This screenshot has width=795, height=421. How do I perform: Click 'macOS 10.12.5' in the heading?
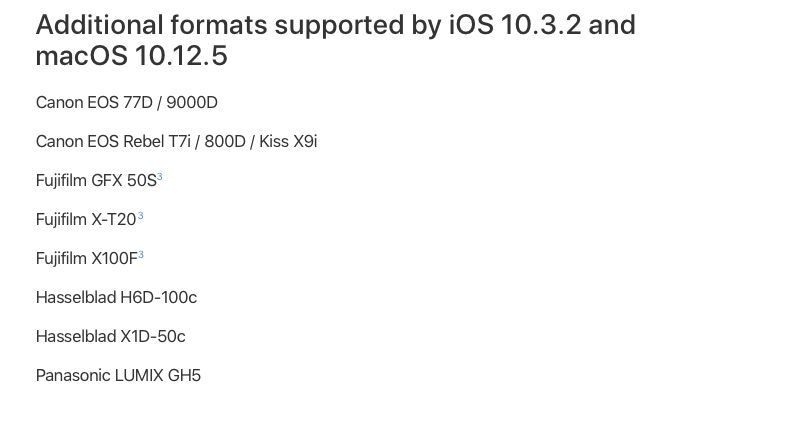132,55
